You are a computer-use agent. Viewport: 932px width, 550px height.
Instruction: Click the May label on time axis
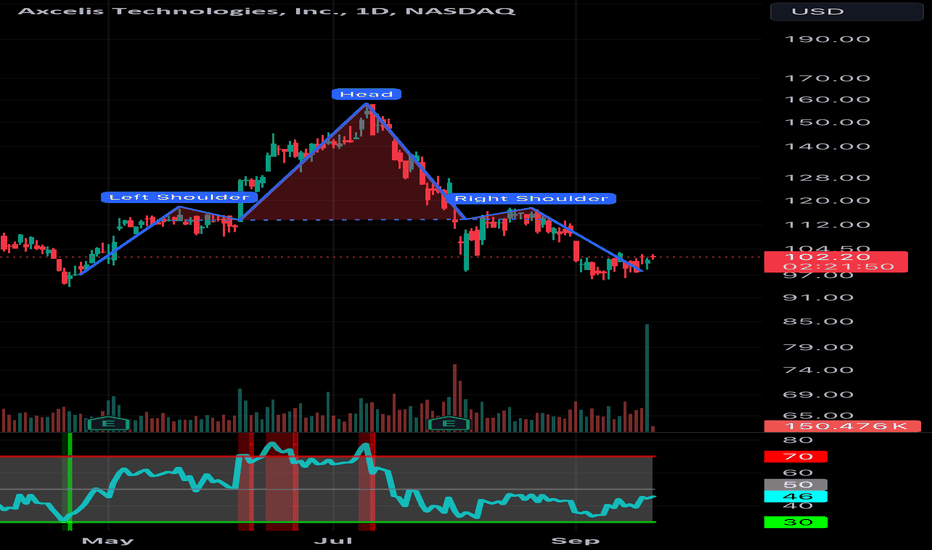[x=108, y=540]
